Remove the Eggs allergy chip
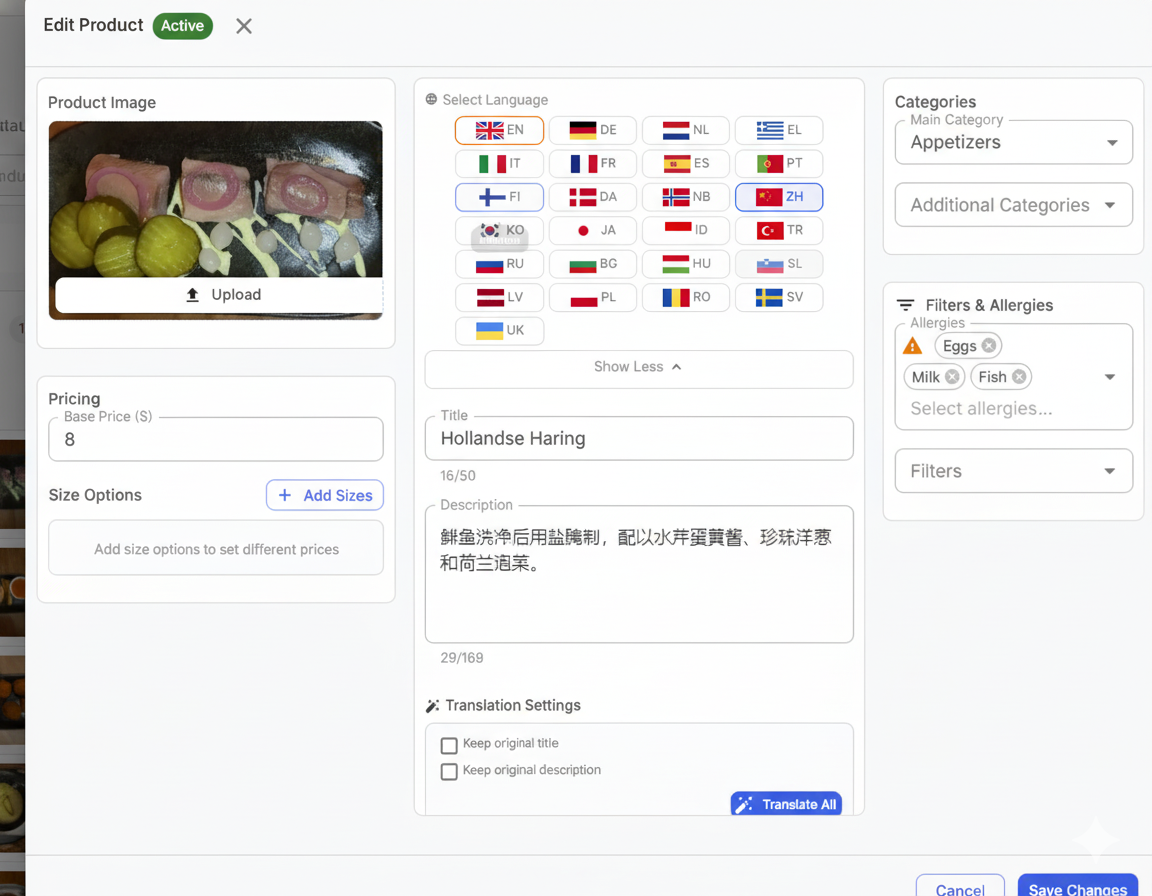Viewport: 1152px width, 896px height. (x=989, y=346)
